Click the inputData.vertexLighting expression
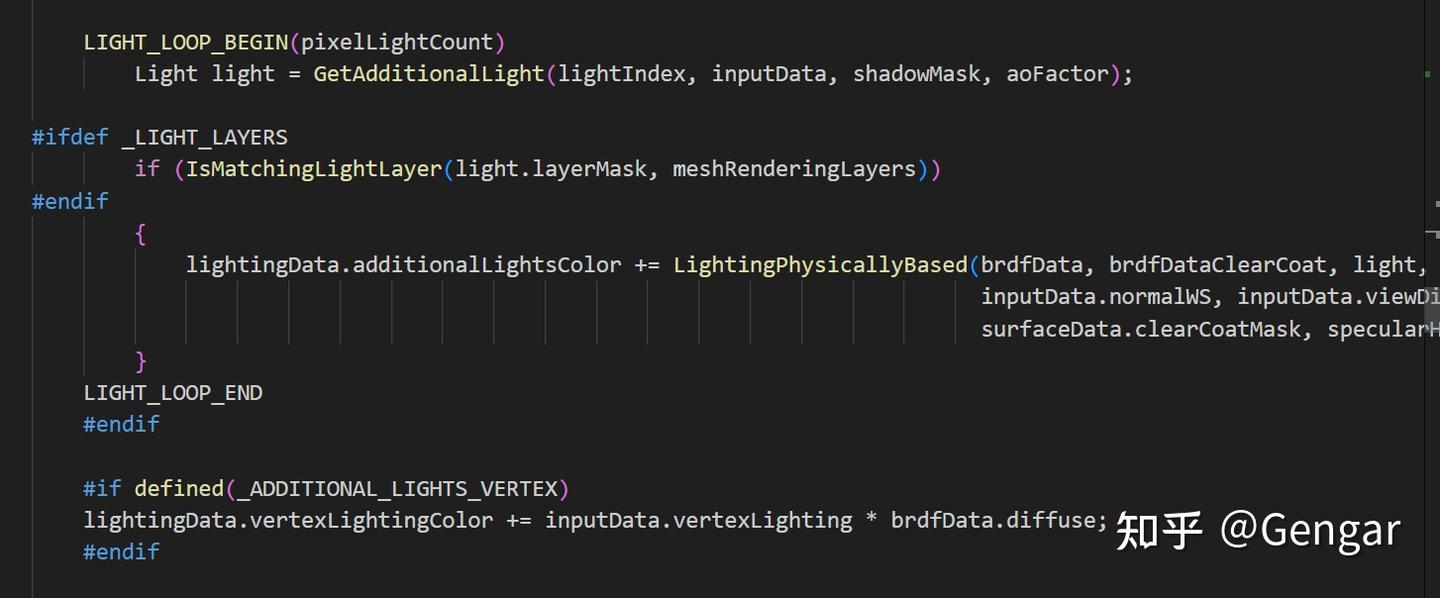The height and width of the screenshot is (598, 1440). pyautogui.click(x=698, y=521)
